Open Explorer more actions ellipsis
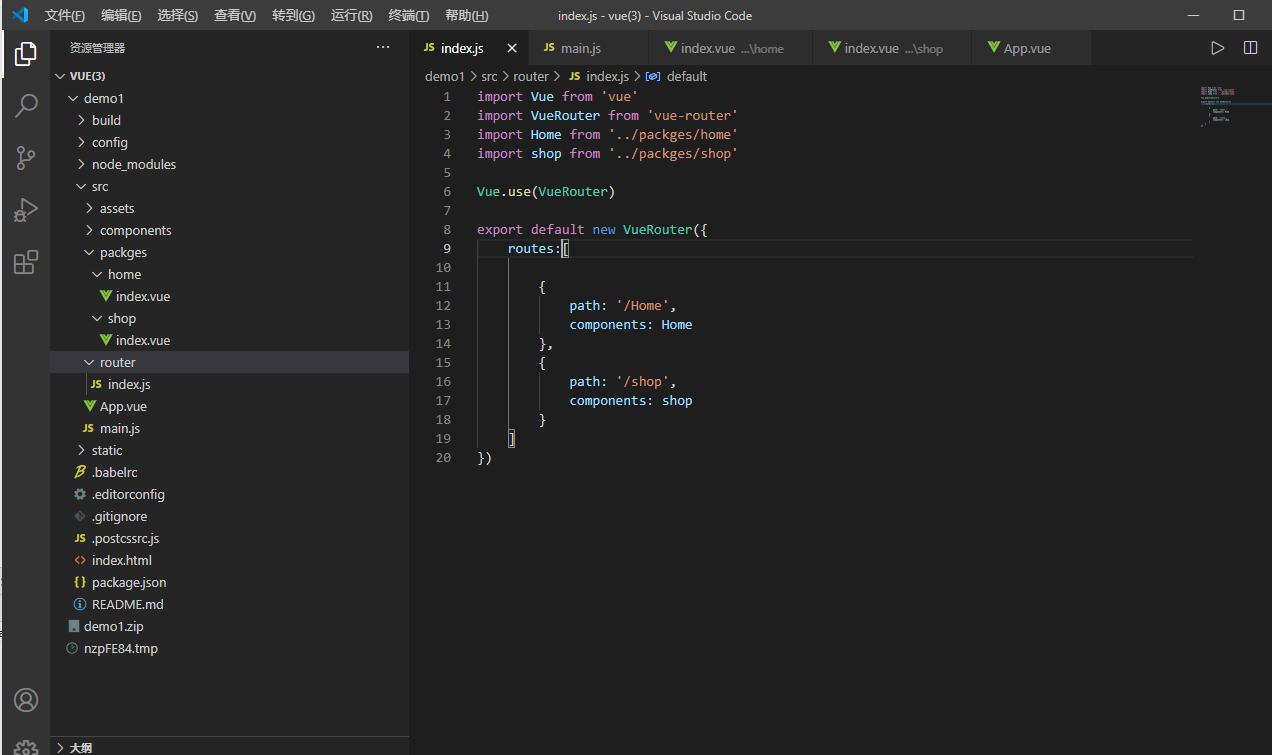 (x=383, y=47)
